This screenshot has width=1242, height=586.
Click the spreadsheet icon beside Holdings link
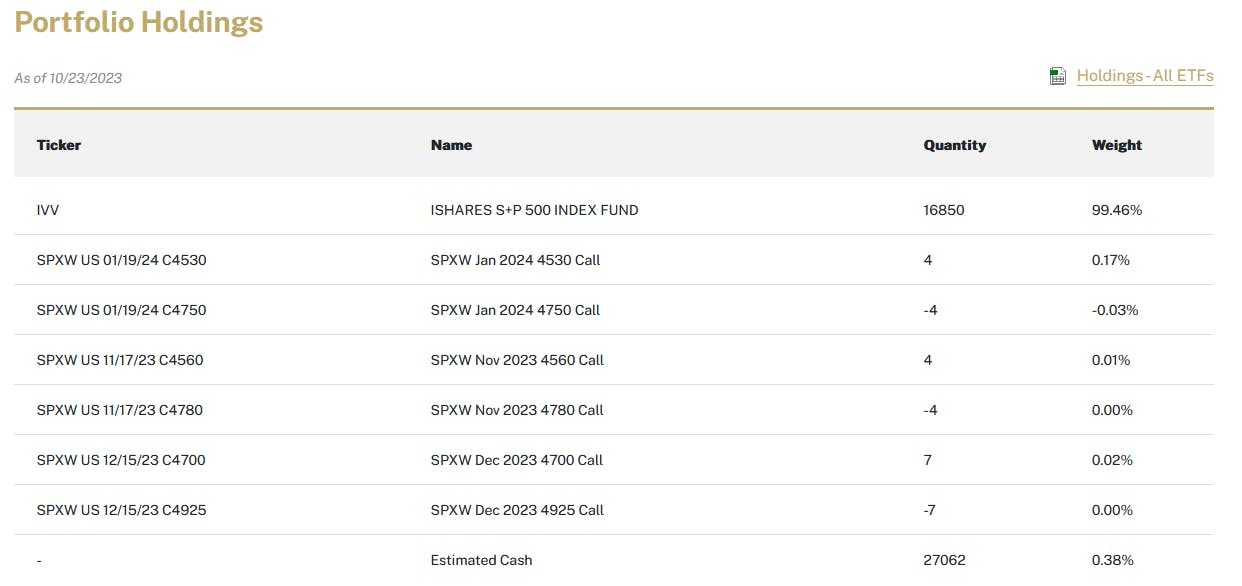1058,76
